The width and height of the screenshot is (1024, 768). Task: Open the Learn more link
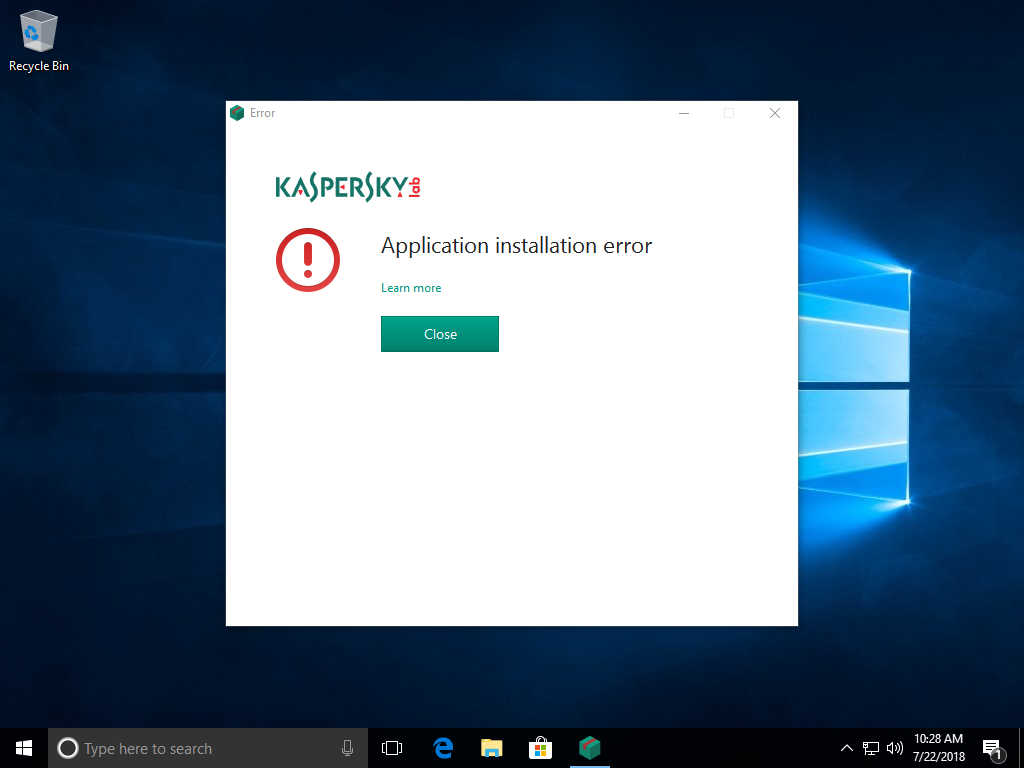click(411, 288)
